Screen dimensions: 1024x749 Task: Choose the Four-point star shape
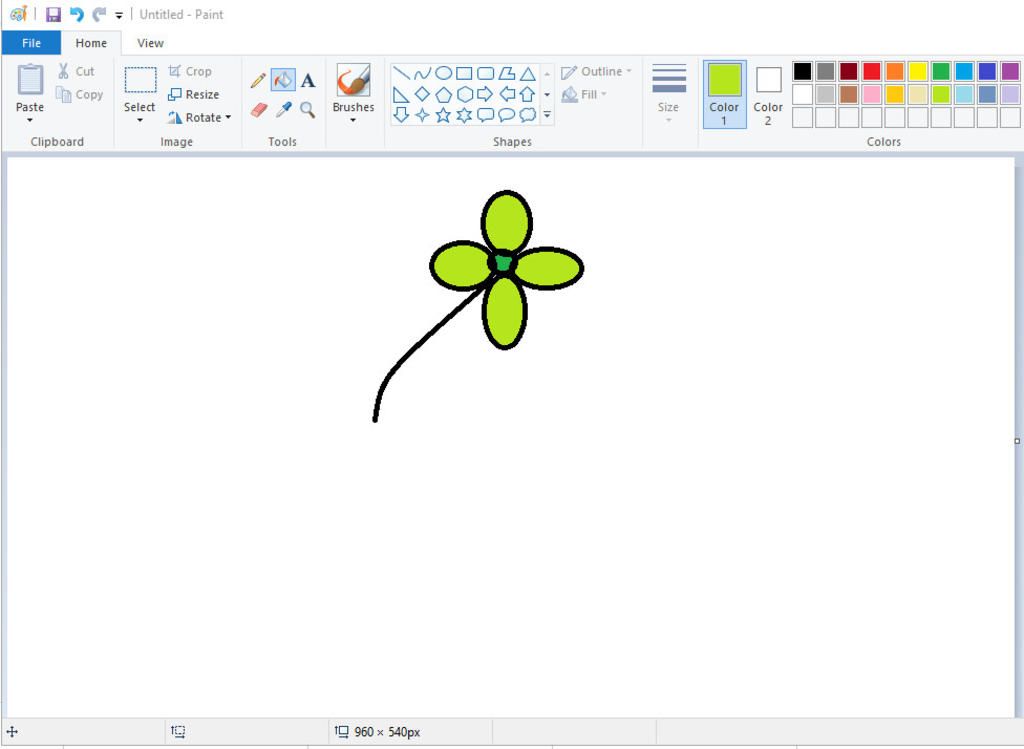click(x=423, y=116)
